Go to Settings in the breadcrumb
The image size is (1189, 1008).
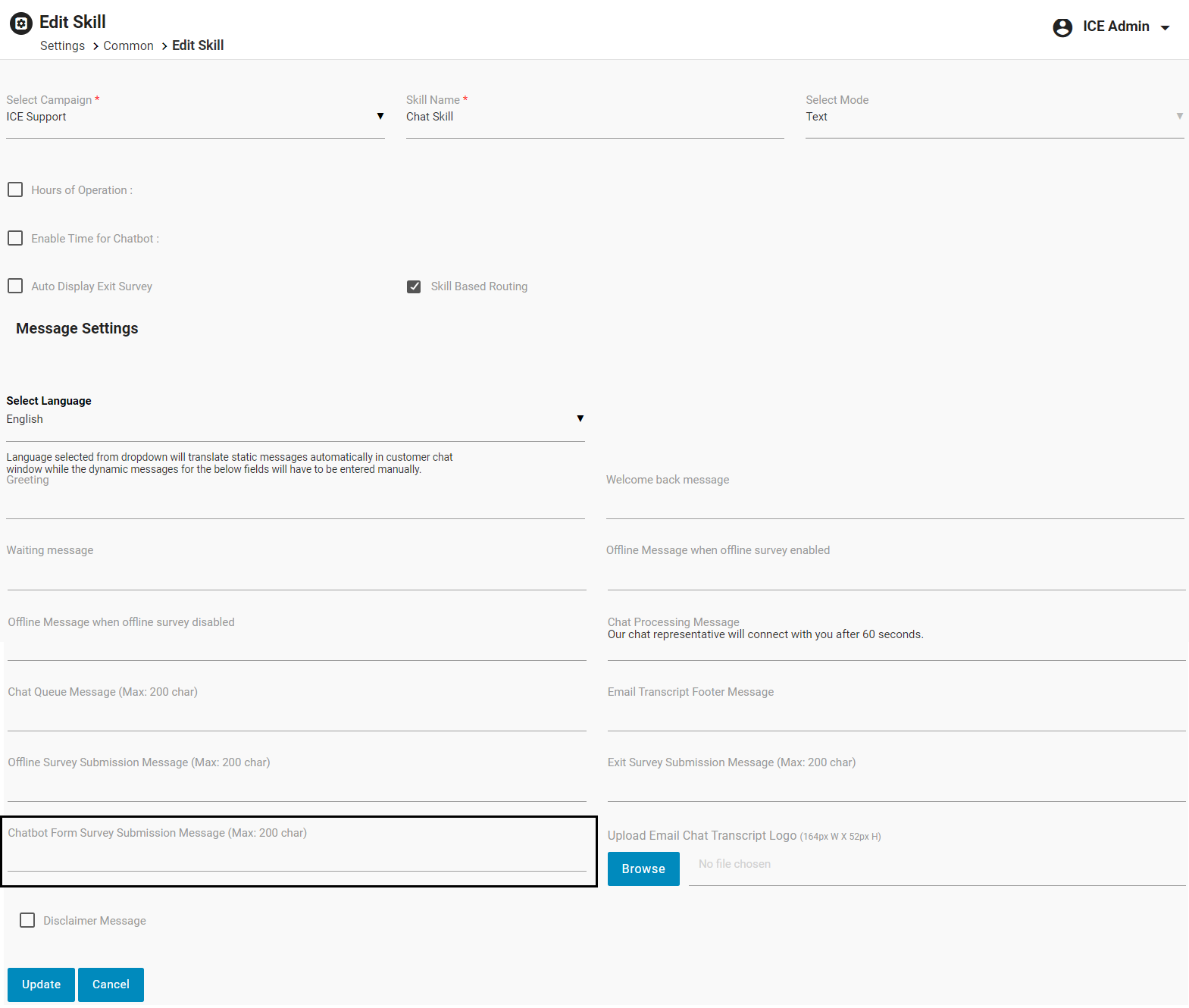click(62, 46)
